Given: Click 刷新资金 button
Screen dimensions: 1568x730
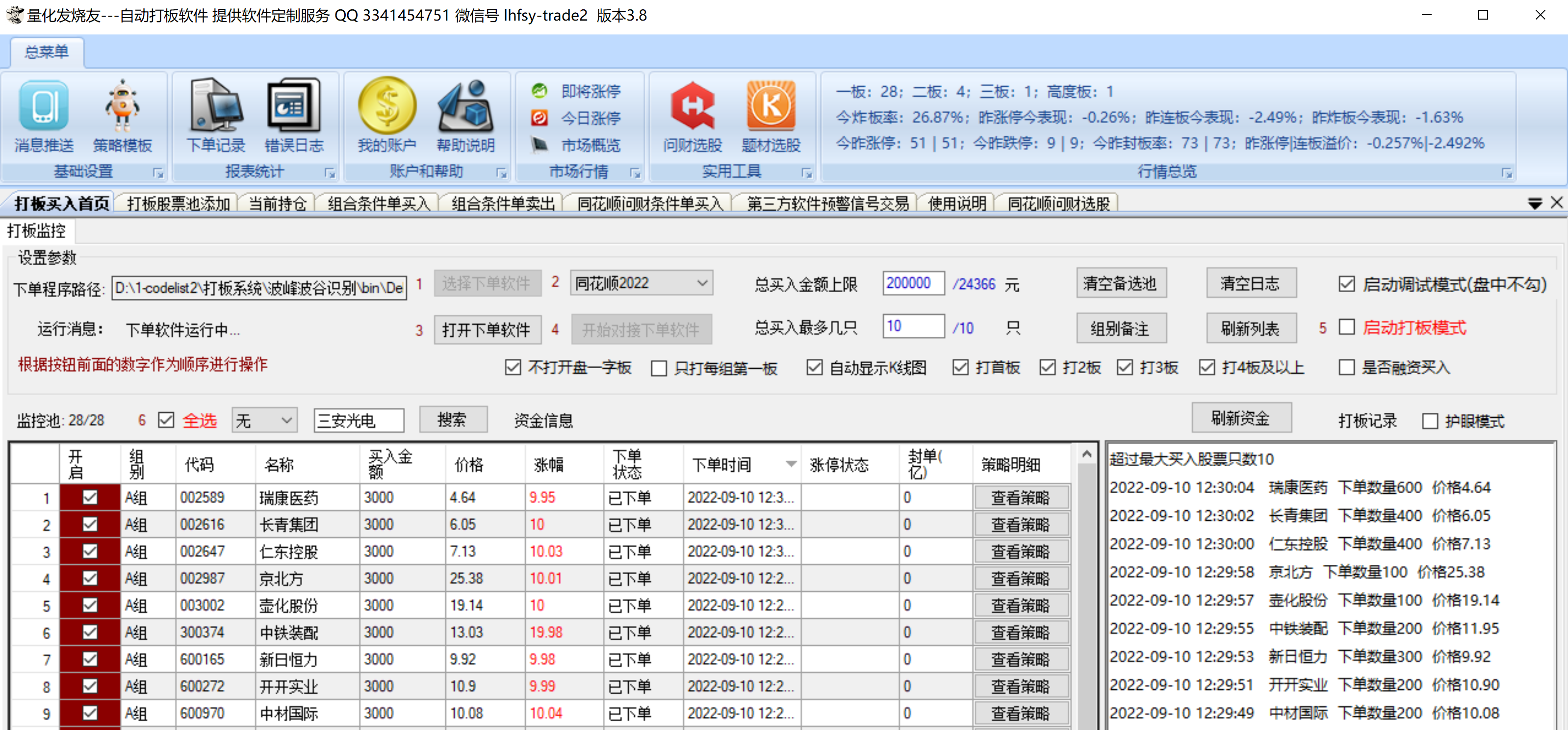Looking at the screenshot, I should [1241, 418].
